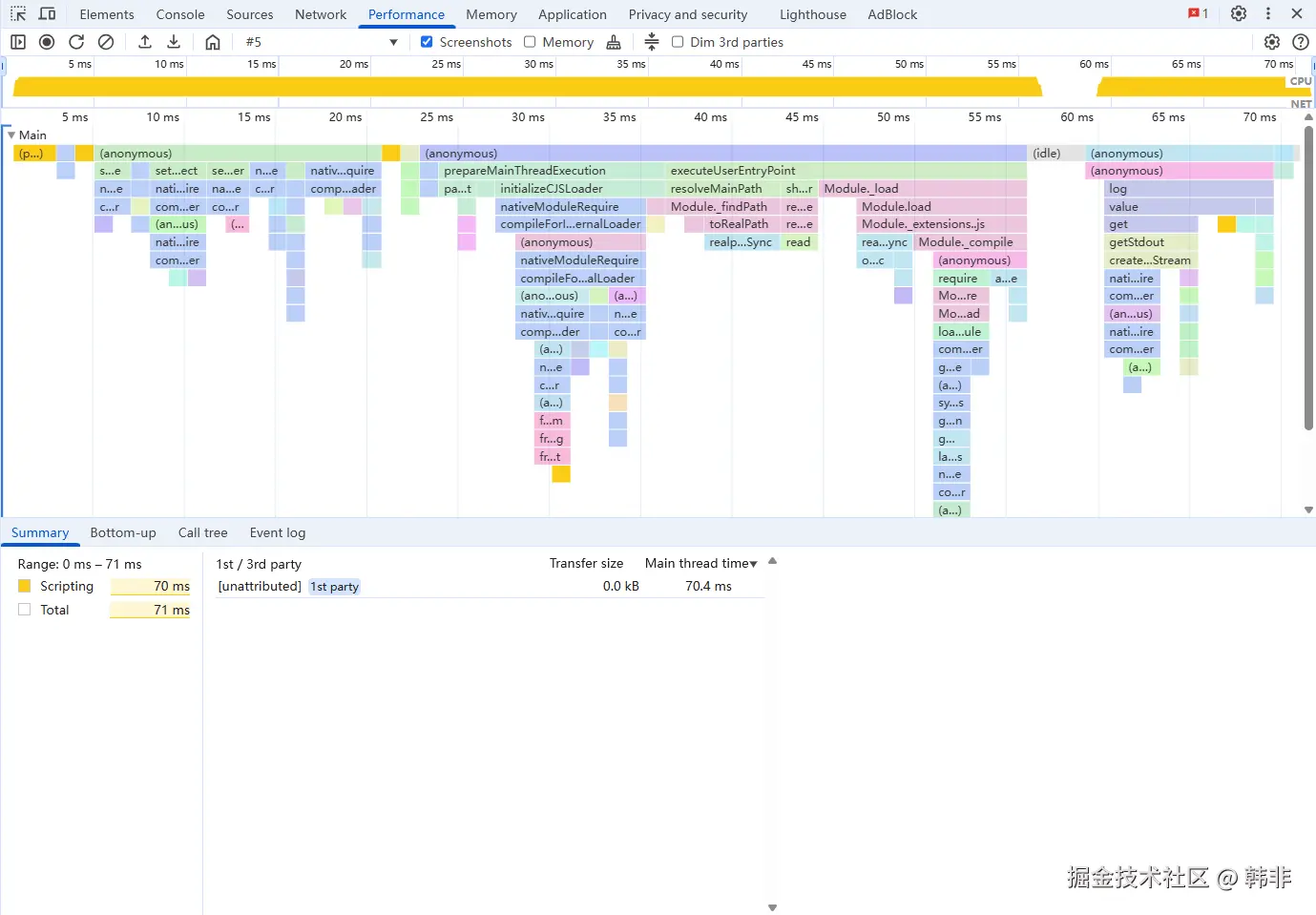This screenshot has width=1316, height=915.
Task: Open the Memory panel tab
Action: pos(491,14)
